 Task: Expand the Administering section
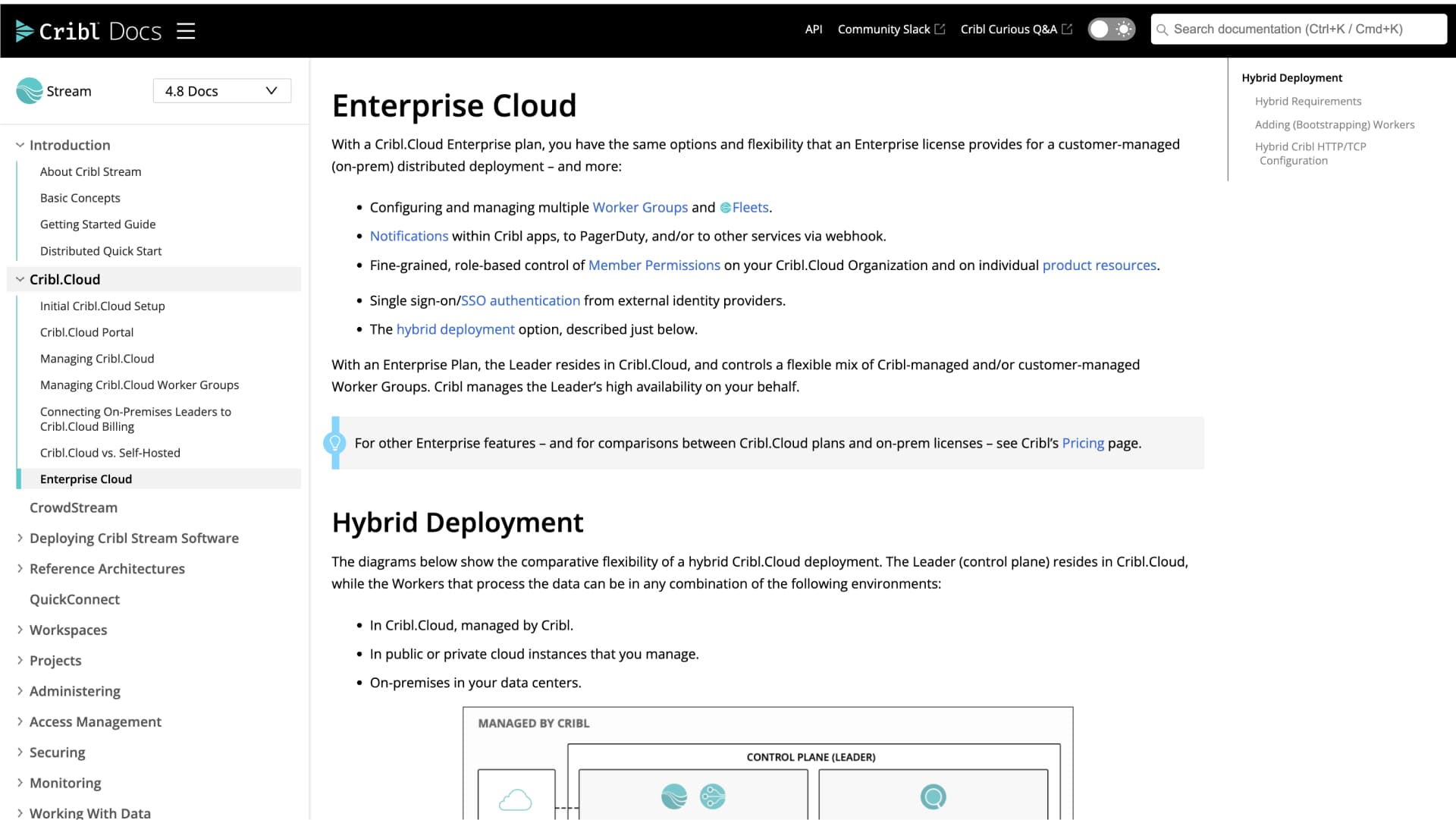point(20,691)
